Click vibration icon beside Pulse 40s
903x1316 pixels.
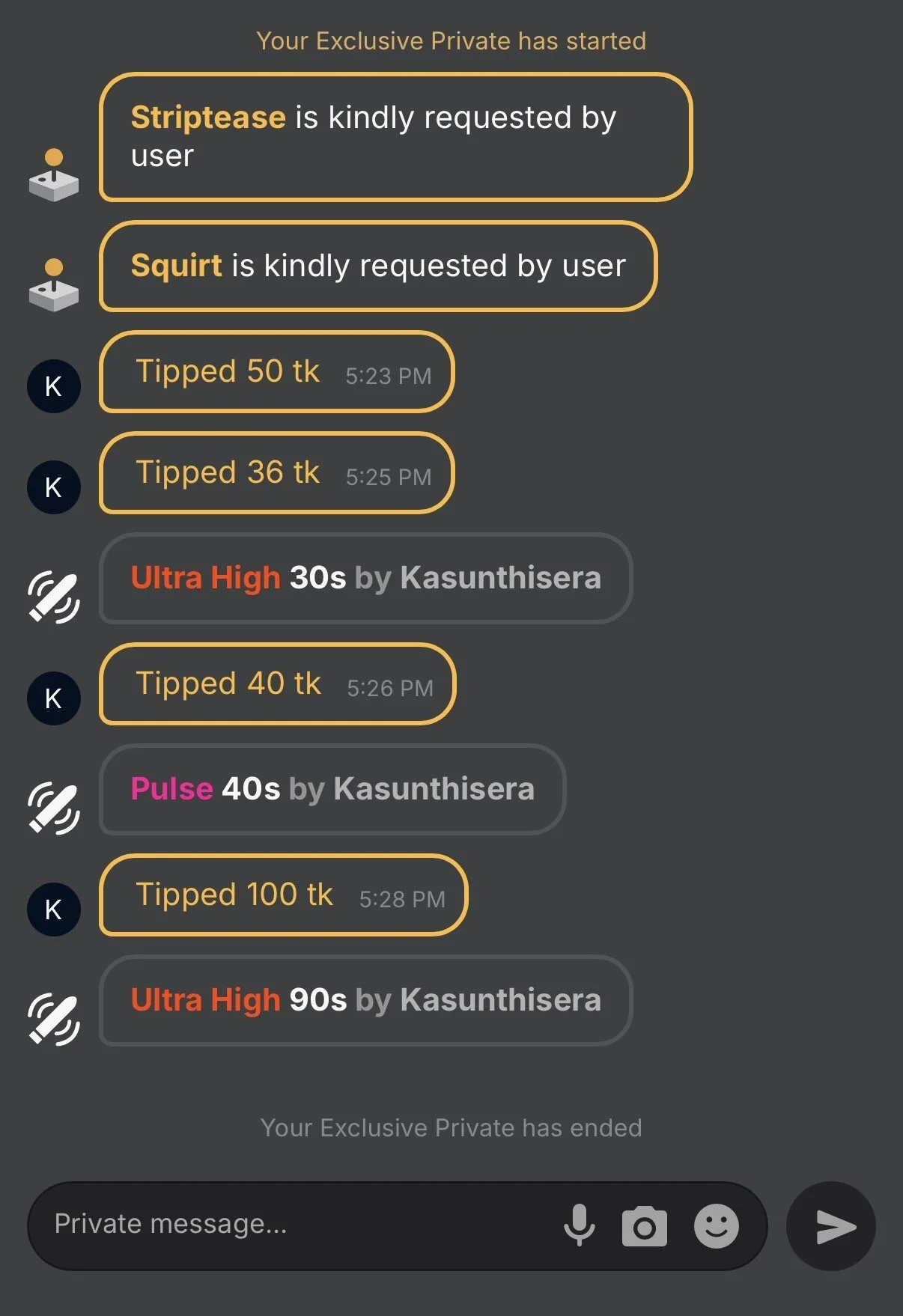point(54,808)
